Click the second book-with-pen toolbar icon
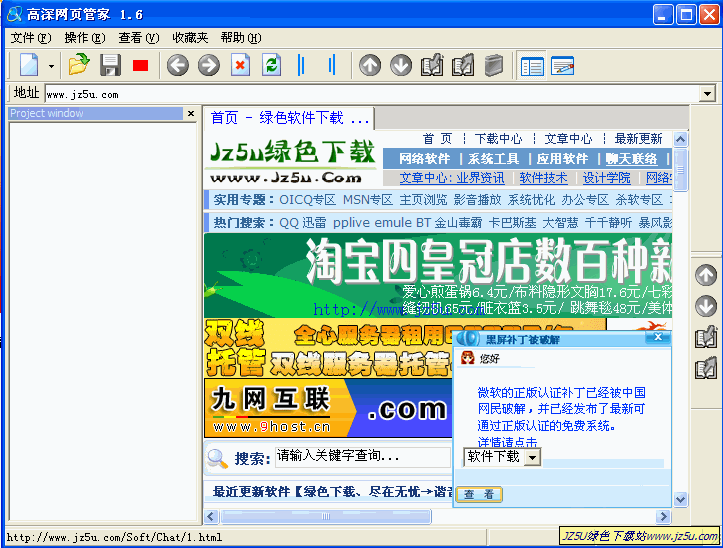This screenshot has height=548, width=723. 462,65
